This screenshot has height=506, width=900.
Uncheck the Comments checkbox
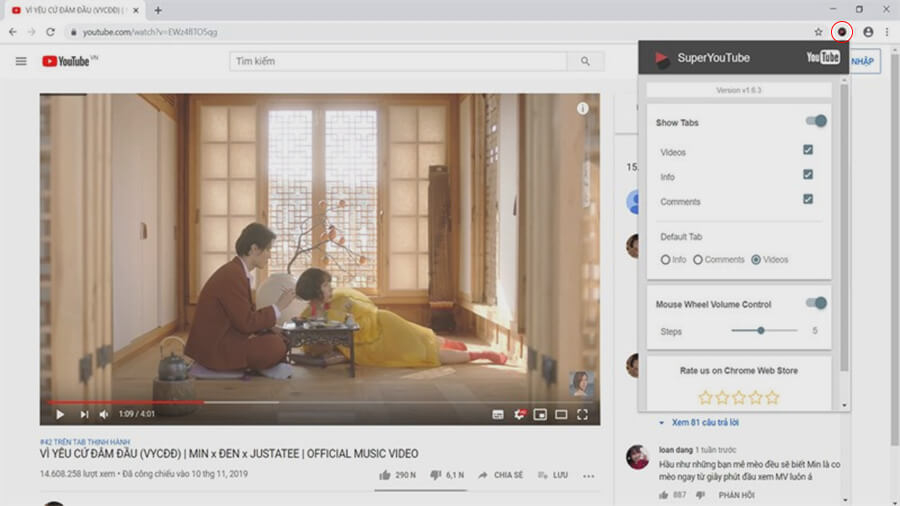pyautogui.click(x=808, y=199)
